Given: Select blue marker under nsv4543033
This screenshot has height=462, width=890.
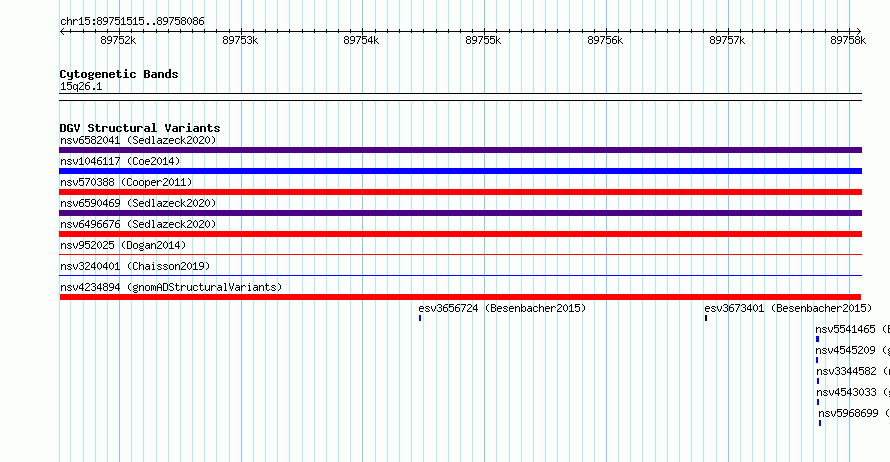Looking at the screenshot, I should [x=818, y=402].
